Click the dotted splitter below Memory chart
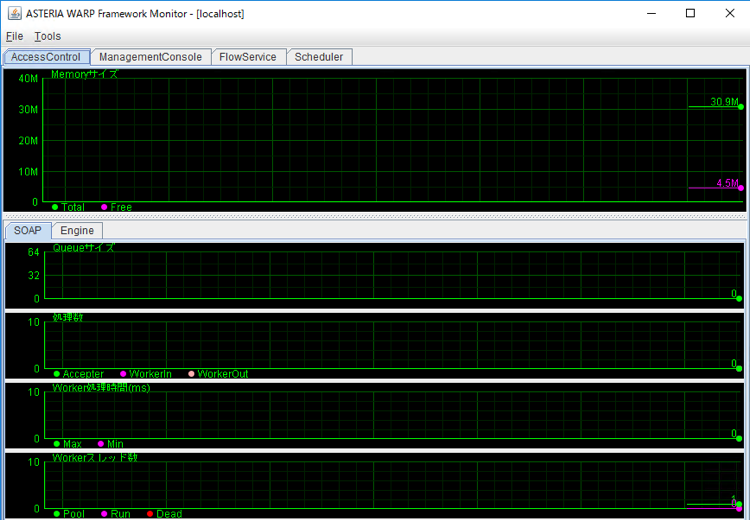Image resolution: width=750 pixels, height=520 pixels. (375, 216)
